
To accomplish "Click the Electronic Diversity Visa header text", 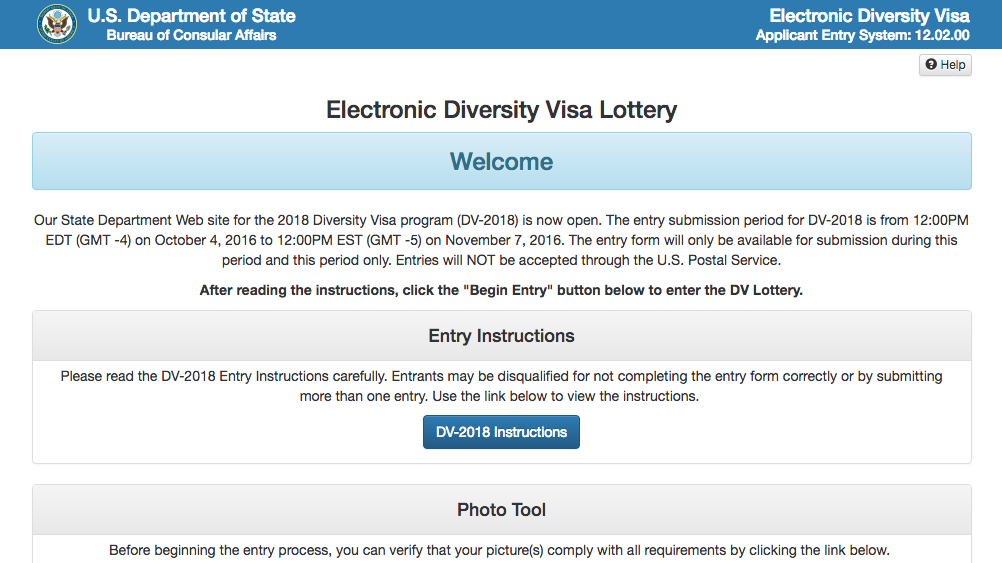I will tap(869, 16).
